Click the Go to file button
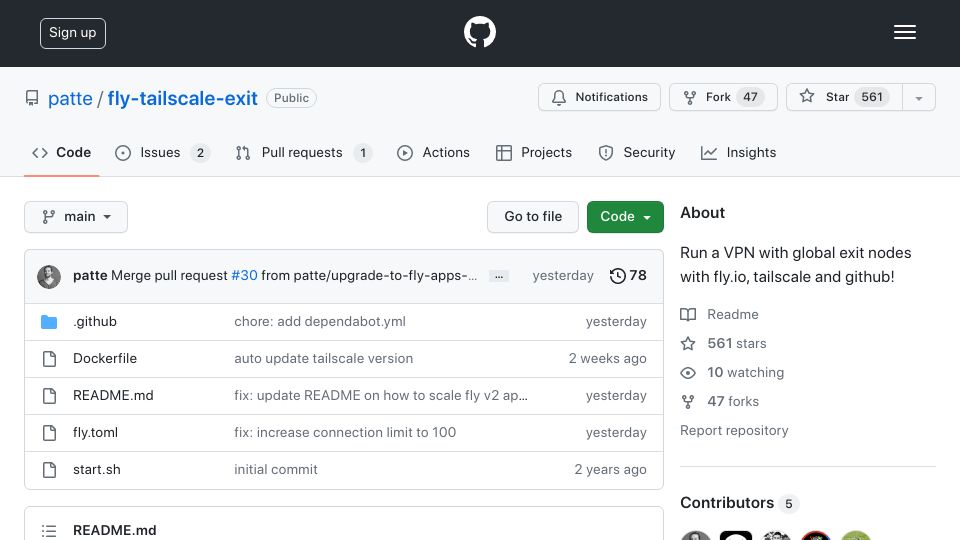This screenshot has height=540, width=960. pyautogui.click(x=533, y=217)
